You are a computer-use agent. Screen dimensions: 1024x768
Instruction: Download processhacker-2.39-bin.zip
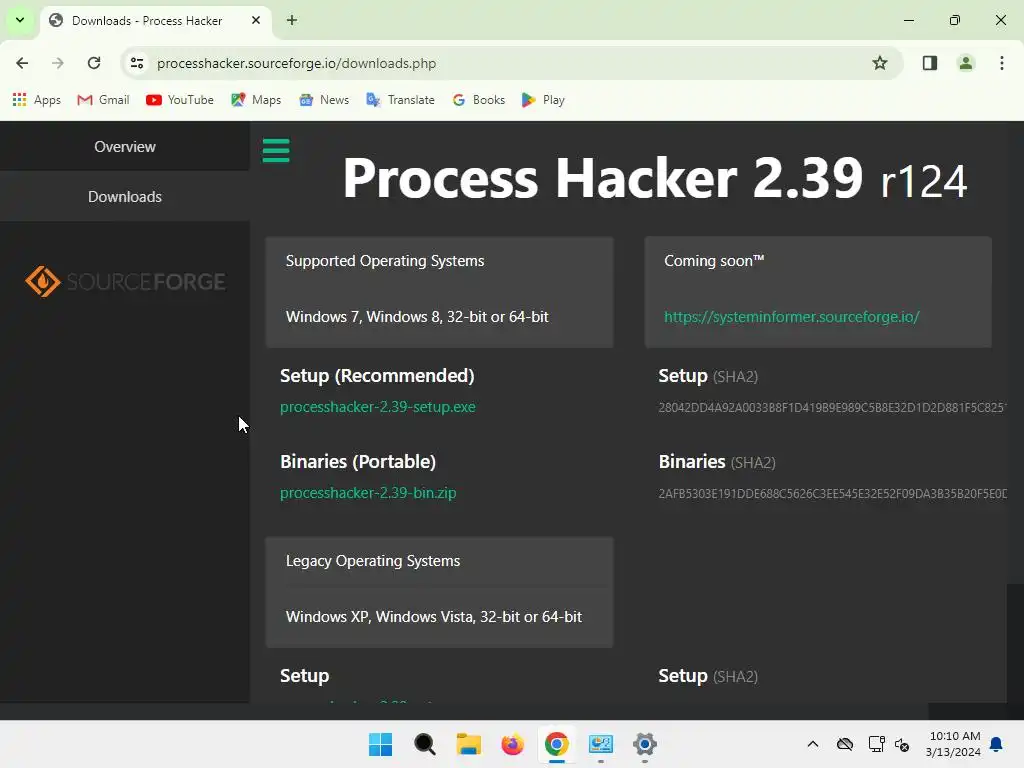(368, 493)
